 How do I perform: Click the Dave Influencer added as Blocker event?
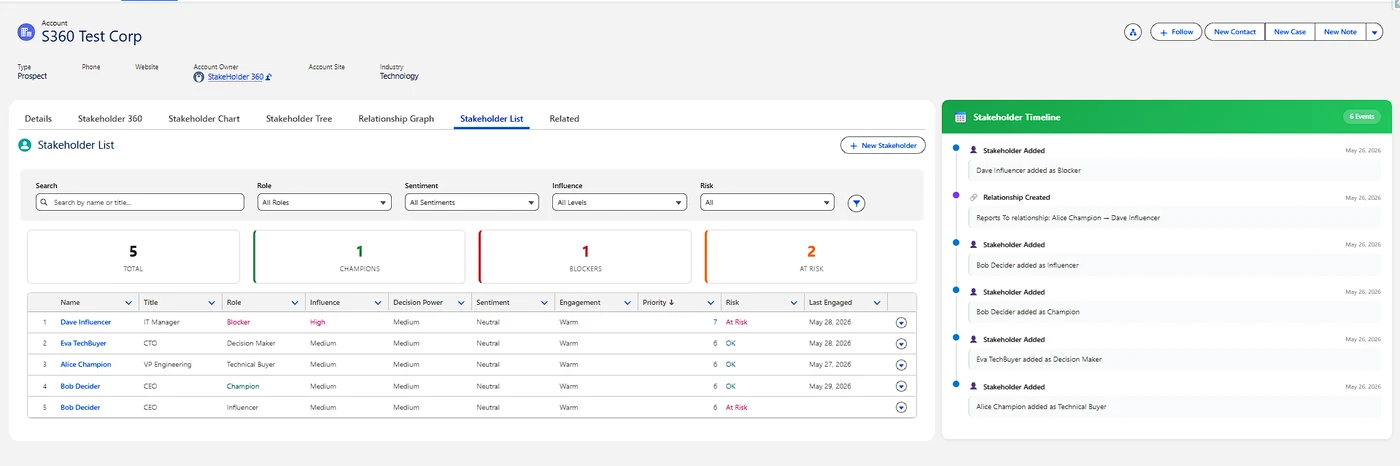point(1174,170)
